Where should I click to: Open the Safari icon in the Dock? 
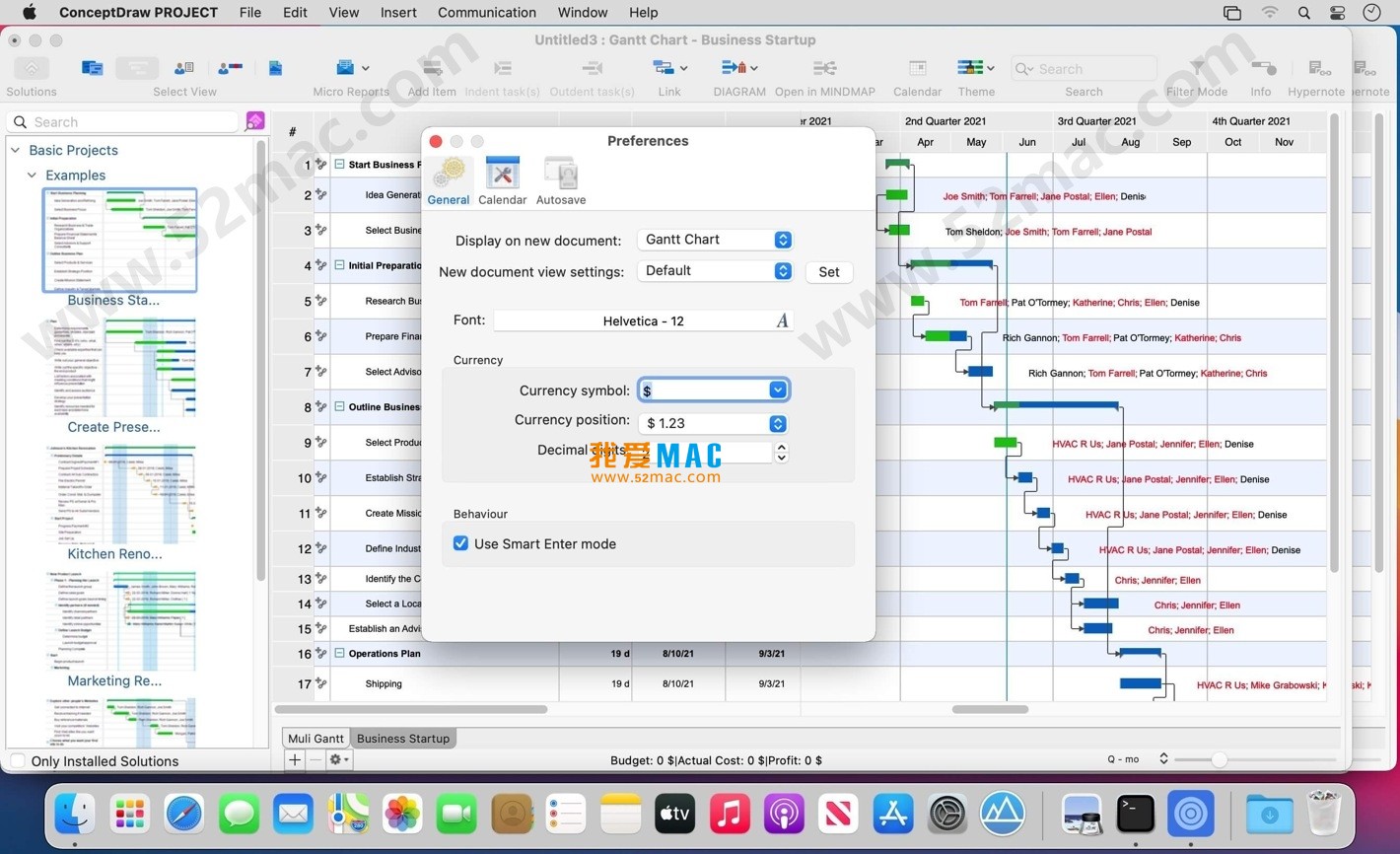184,814
